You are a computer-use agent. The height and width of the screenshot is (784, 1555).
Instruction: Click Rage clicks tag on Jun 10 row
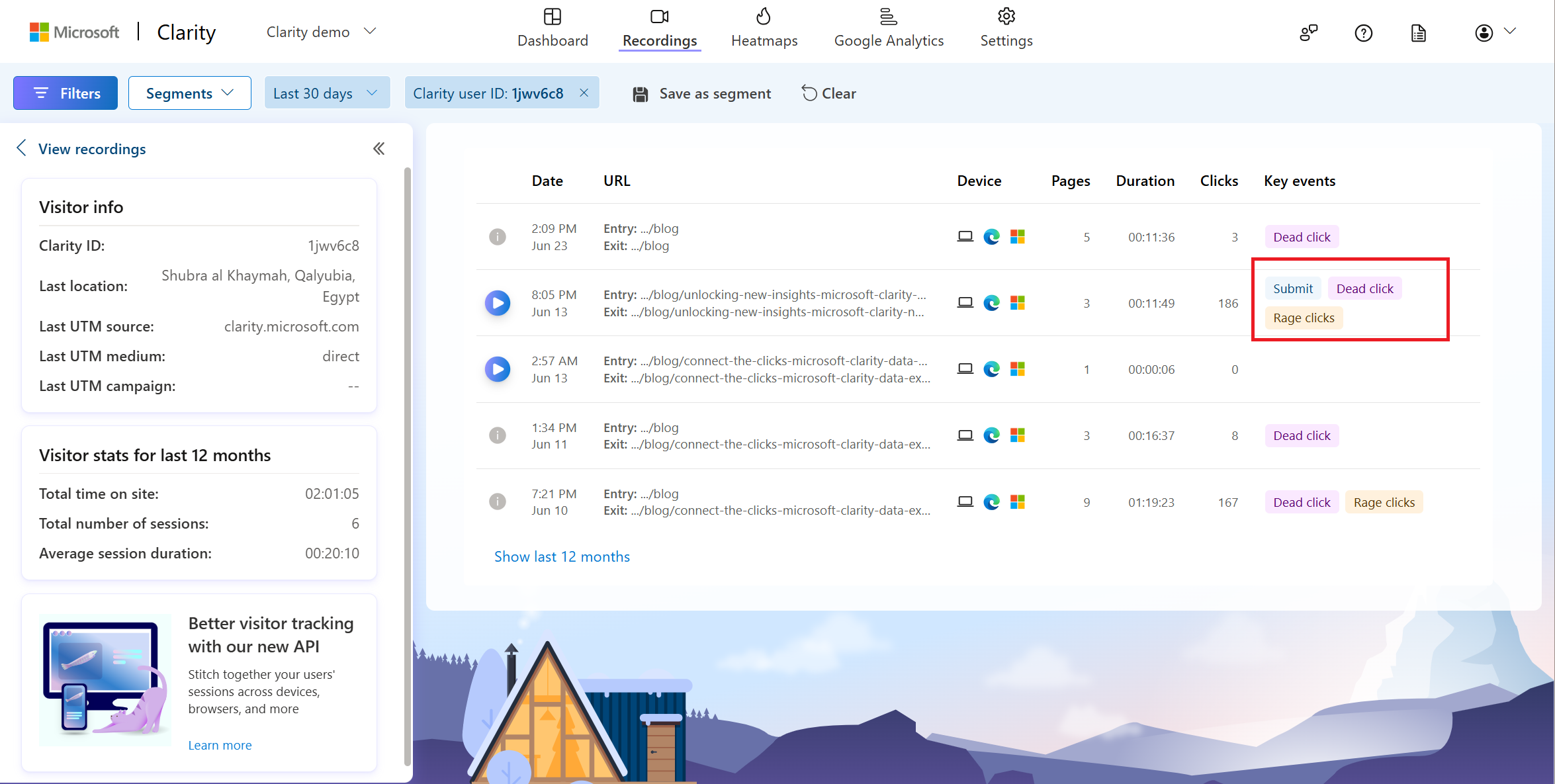(x=1384, y=502)
